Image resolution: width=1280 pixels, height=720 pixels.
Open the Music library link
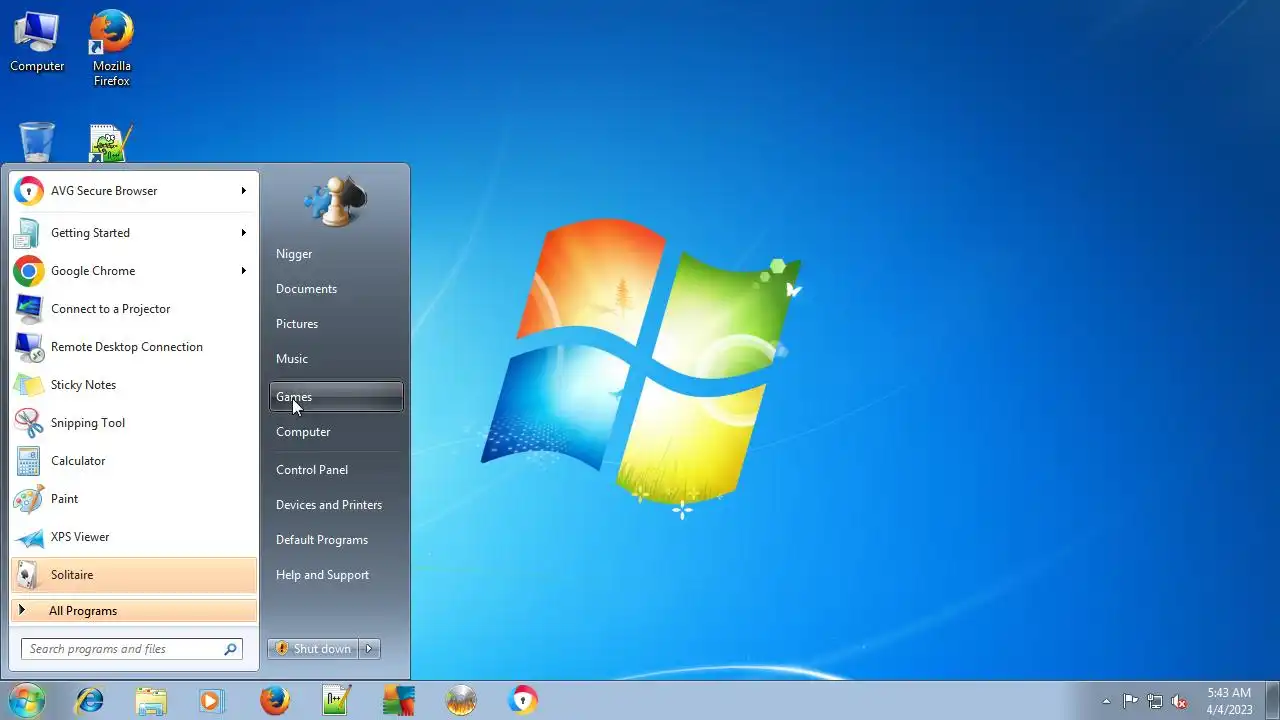336,359
